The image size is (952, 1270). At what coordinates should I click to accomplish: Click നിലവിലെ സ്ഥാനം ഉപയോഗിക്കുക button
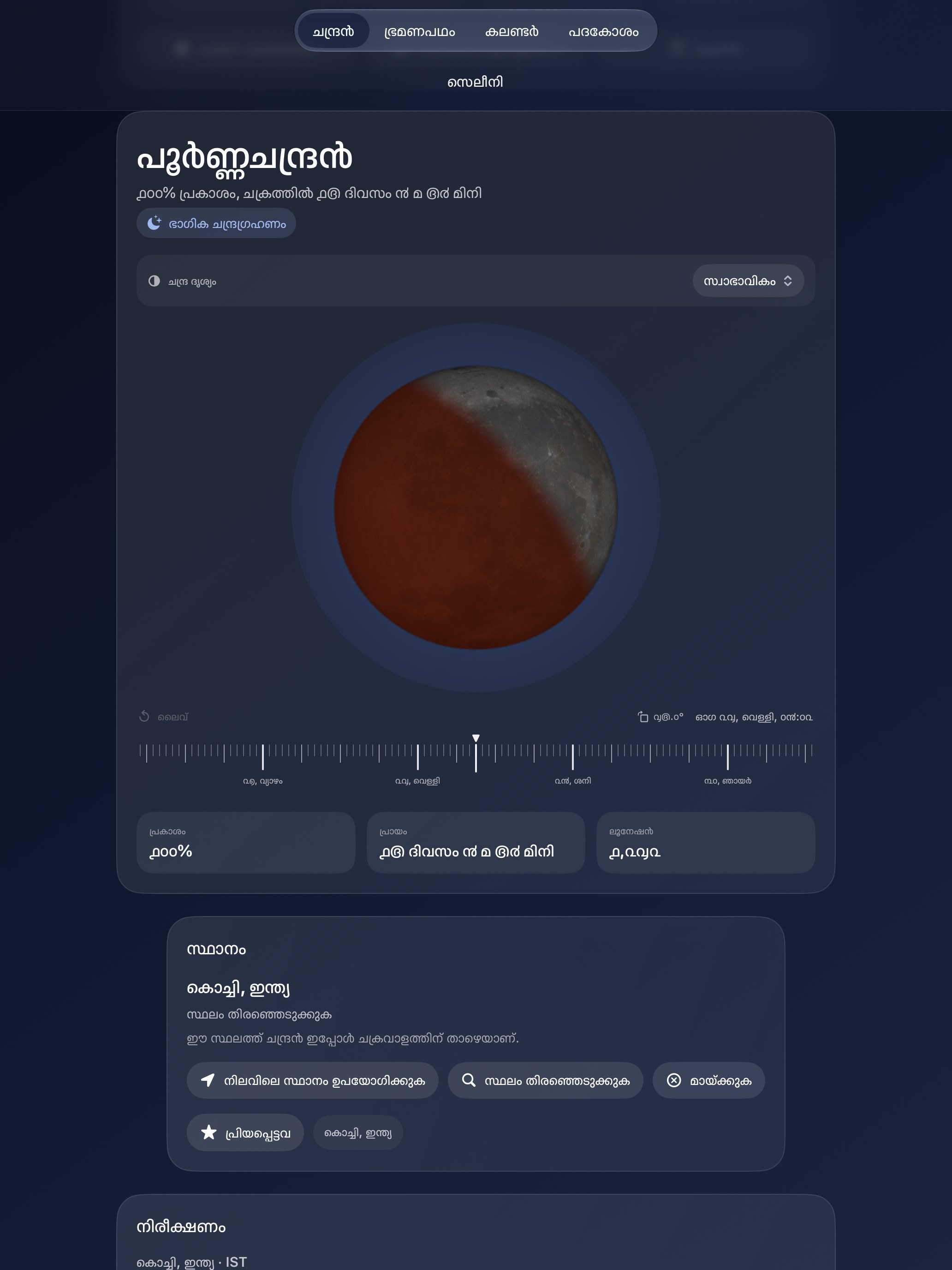[313, 1080]
